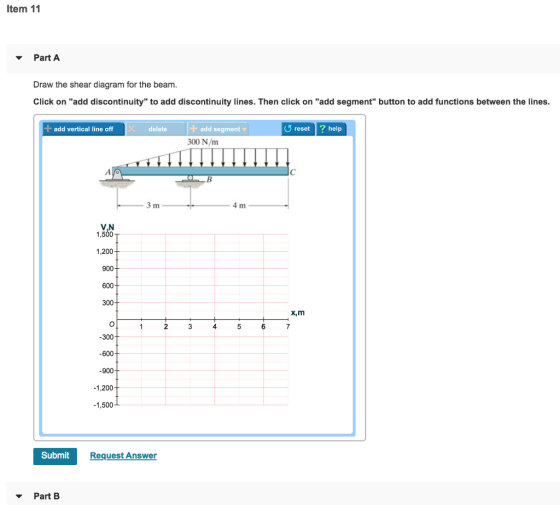The height and width of the screenshot is (505, 560).
Task: Click the circular arrow reset icon
Action: click(x=288, y=129)
